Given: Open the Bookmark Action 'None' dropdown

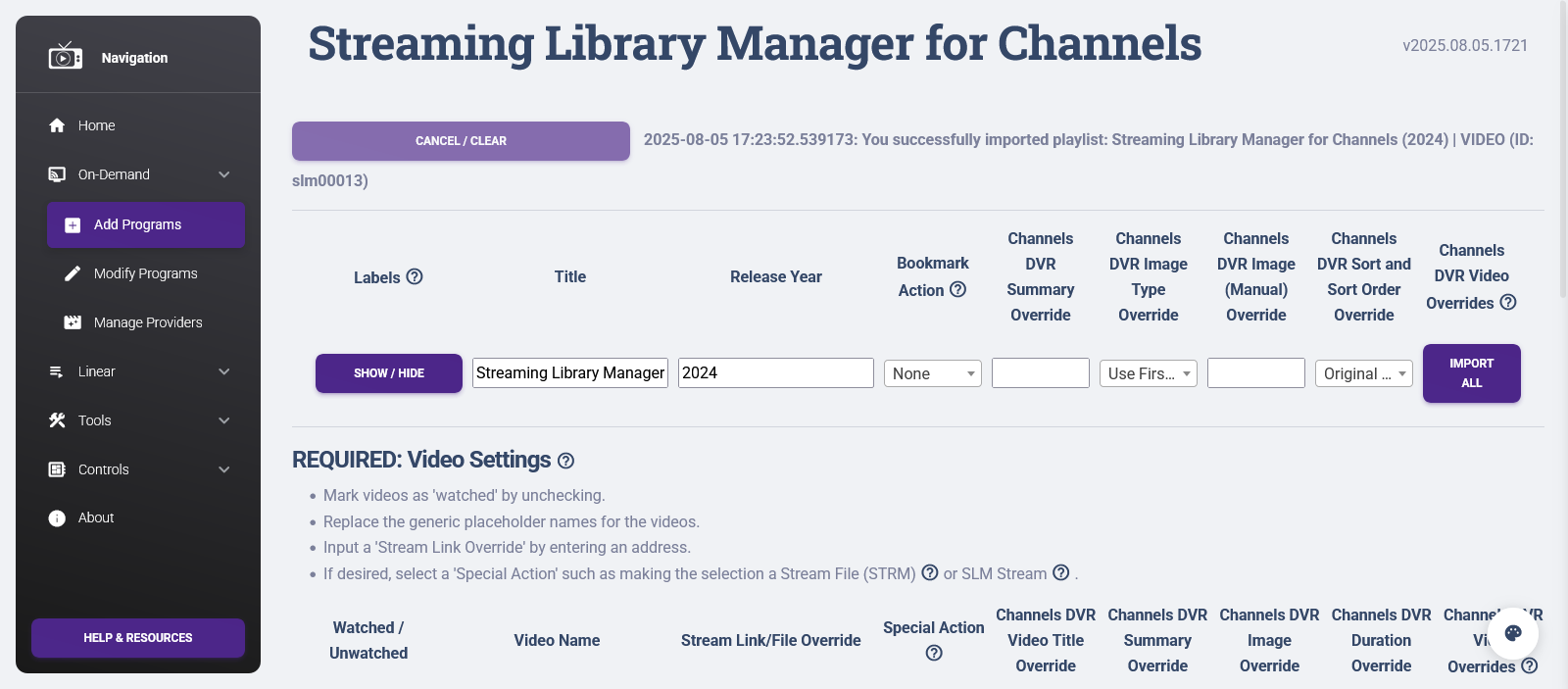Looking at the screenshot, I should tap(932, 373).
